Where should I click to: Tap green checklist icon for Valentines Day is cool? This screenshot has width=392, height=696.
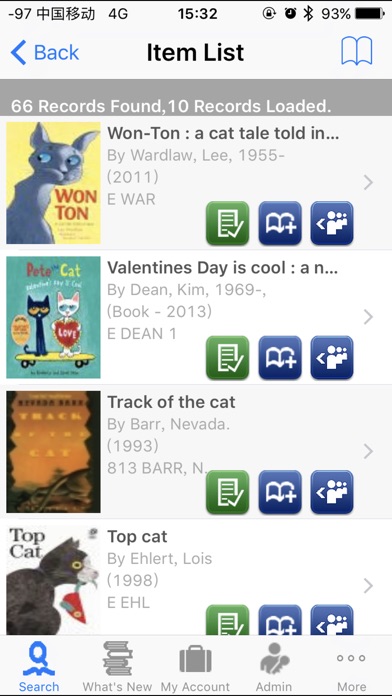[x=228, y=358]
